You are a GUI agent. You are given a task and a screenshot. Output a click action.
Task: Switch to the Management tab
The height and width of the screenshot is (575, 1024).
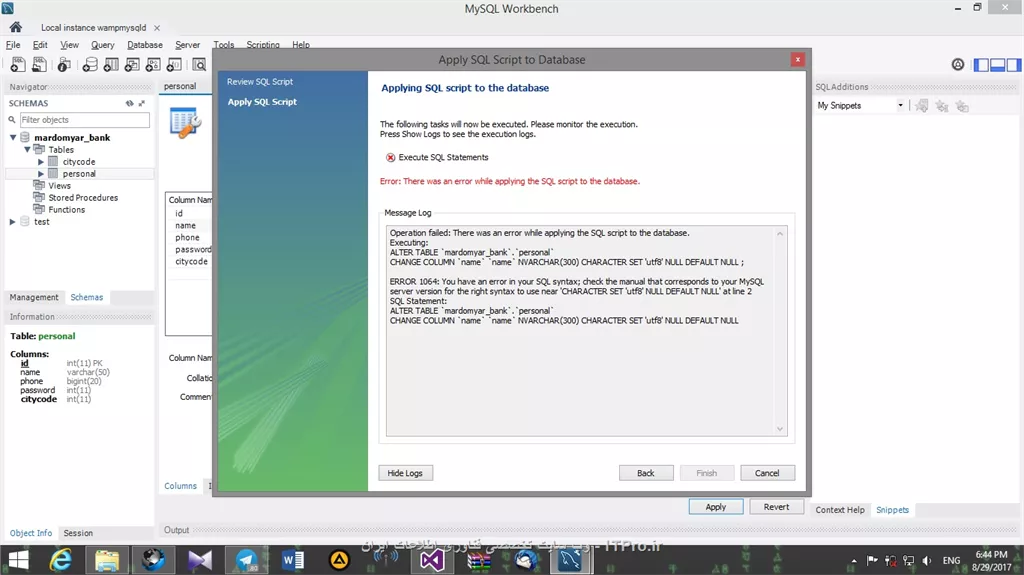[34, 297]
